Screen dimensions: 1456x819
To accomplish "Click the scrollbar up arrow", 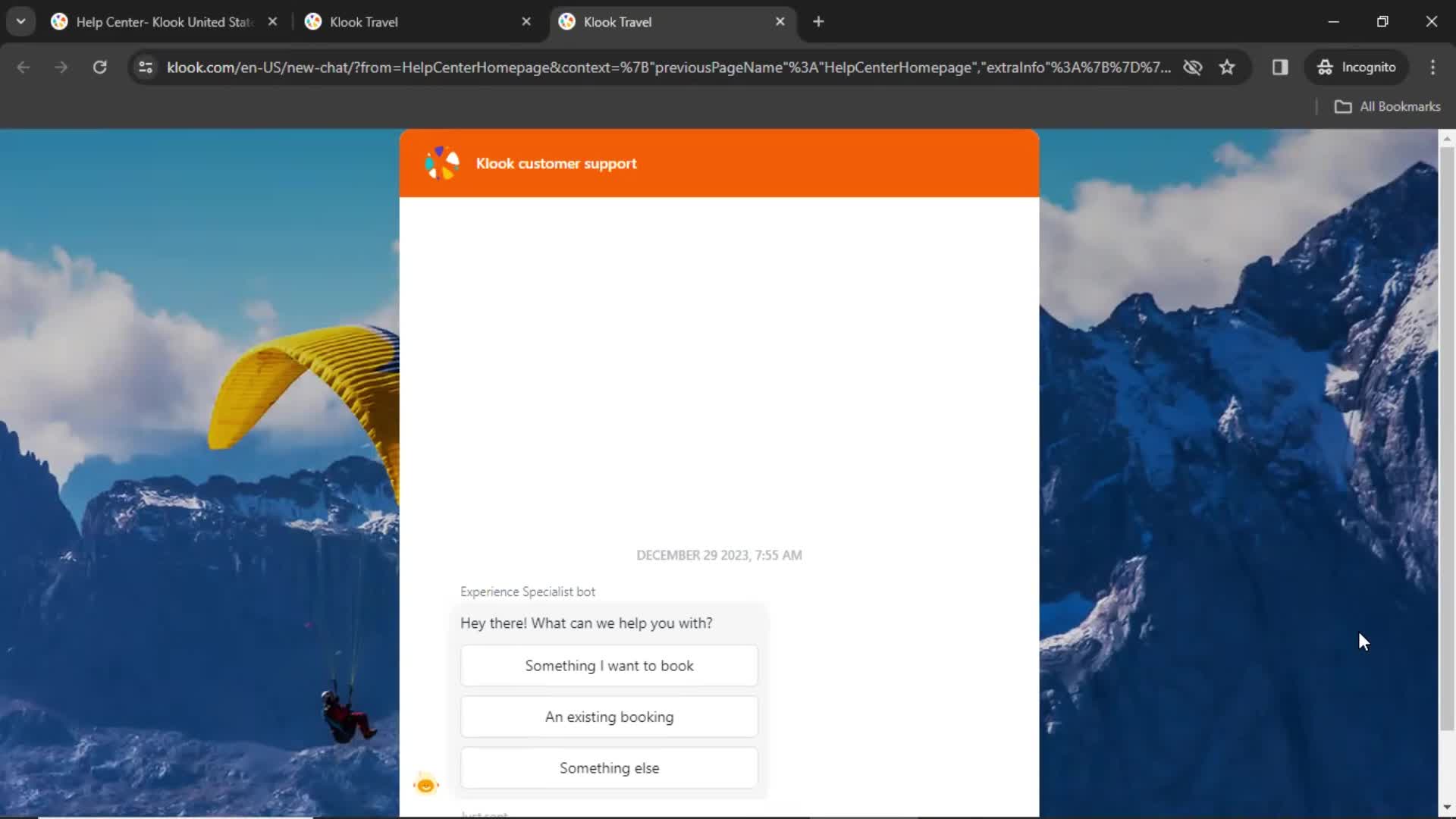I will [1447, 139].
